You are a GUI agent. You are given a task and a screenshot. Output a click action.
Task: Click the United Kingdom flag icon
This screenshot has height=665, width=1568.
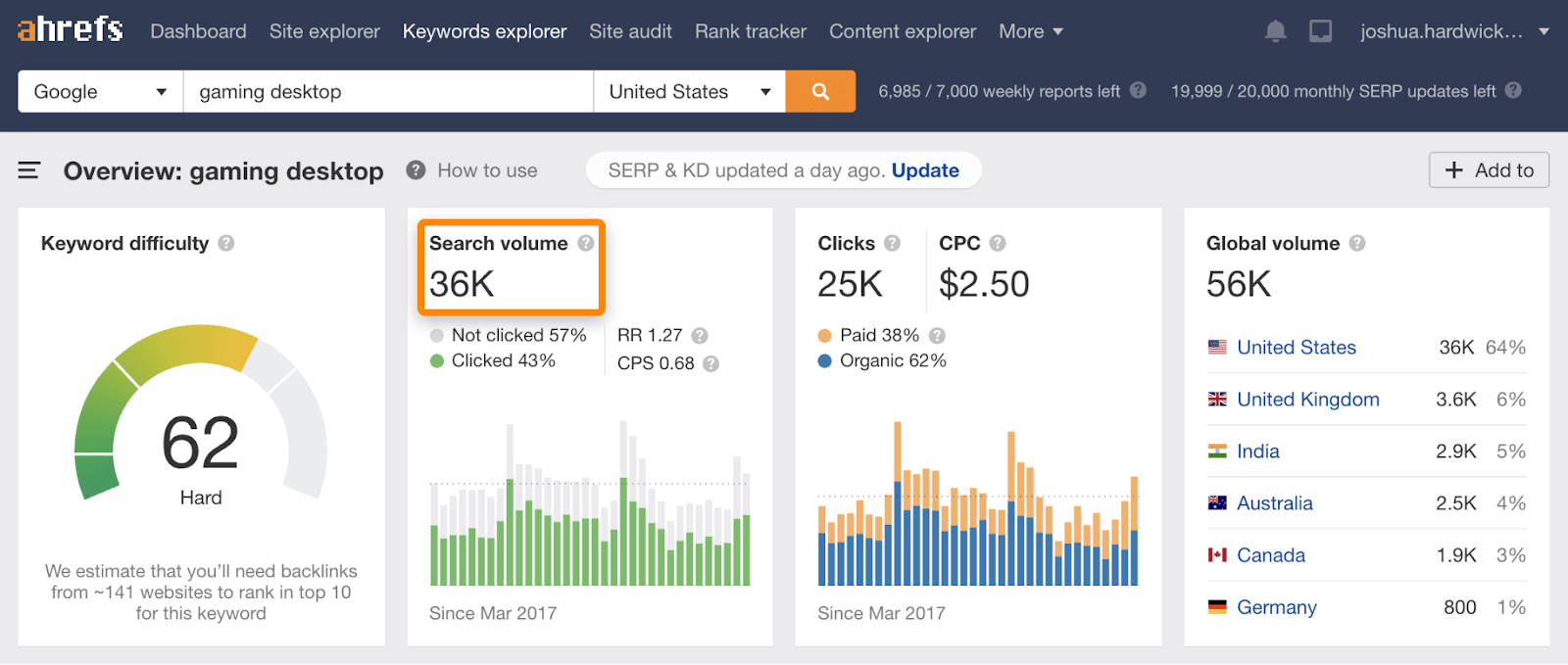(1217, 399)
